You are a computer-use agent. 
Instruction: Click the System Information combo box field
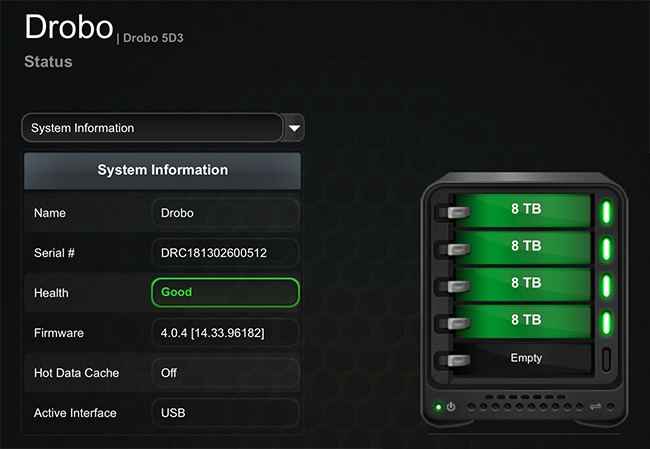coord(153,128)
